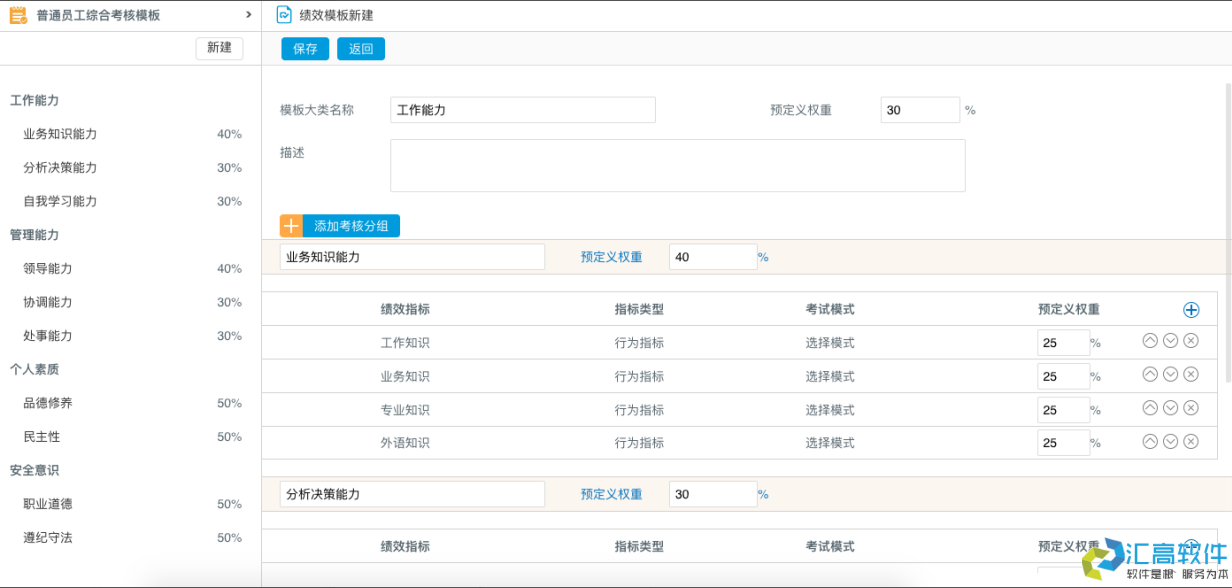Move the 外语知识 indicator up
The height and width of the screenshot is (588, 1232).
coord(1149,442)
